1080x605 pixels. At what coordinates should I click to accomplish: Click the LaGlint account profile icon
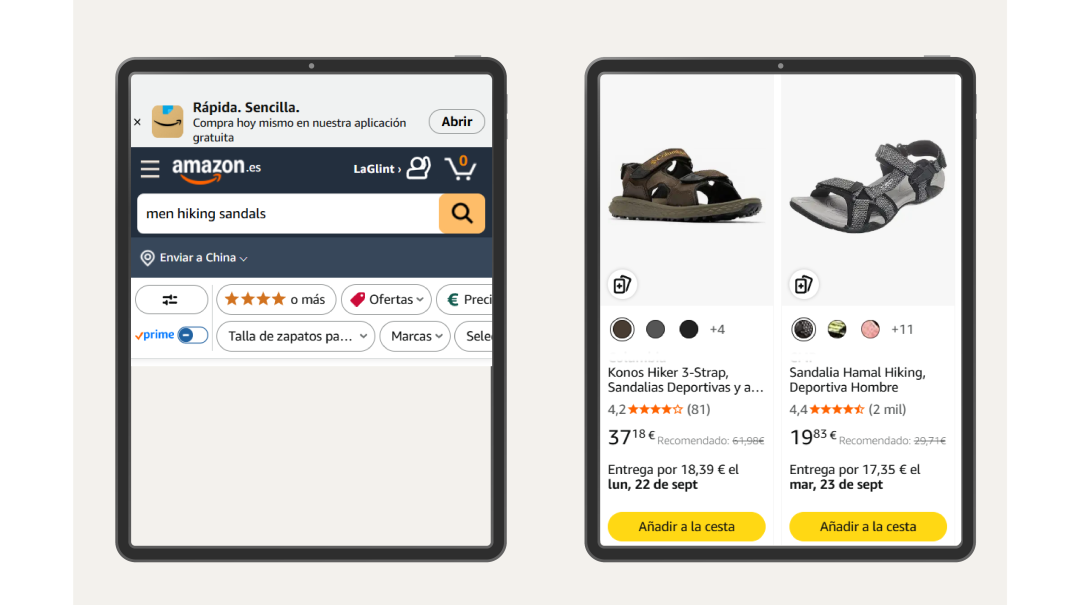pos(418,167)
